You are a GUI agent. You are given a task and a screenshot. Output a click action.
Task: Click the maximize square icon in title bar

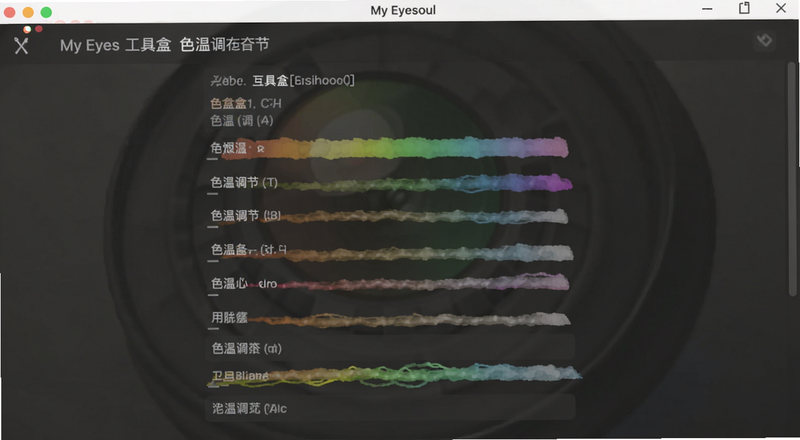pos(744,8)
